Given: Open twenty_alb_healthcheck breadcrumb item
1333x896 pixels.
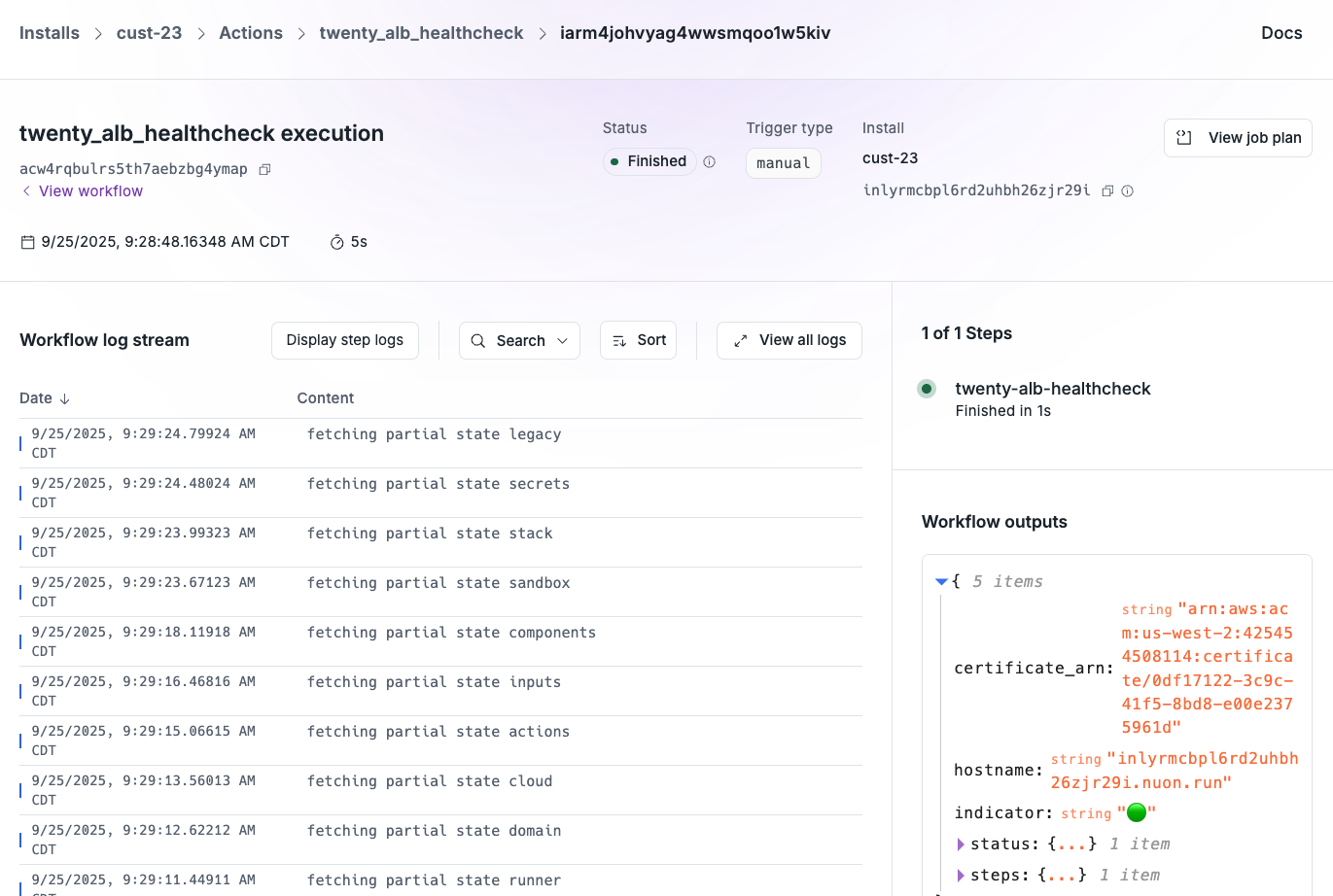Looking at the screenshot, I should pyautogui.click(x=421, y=33).
